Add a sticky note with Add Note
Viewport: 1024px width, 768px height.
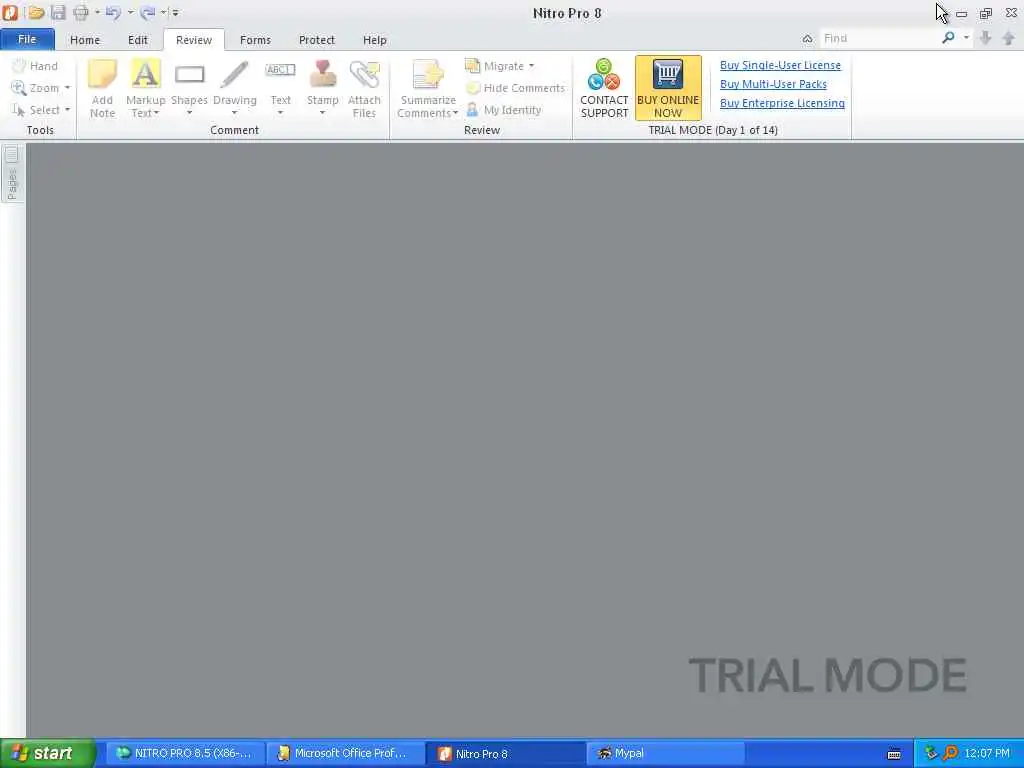[x=103, y=88]
